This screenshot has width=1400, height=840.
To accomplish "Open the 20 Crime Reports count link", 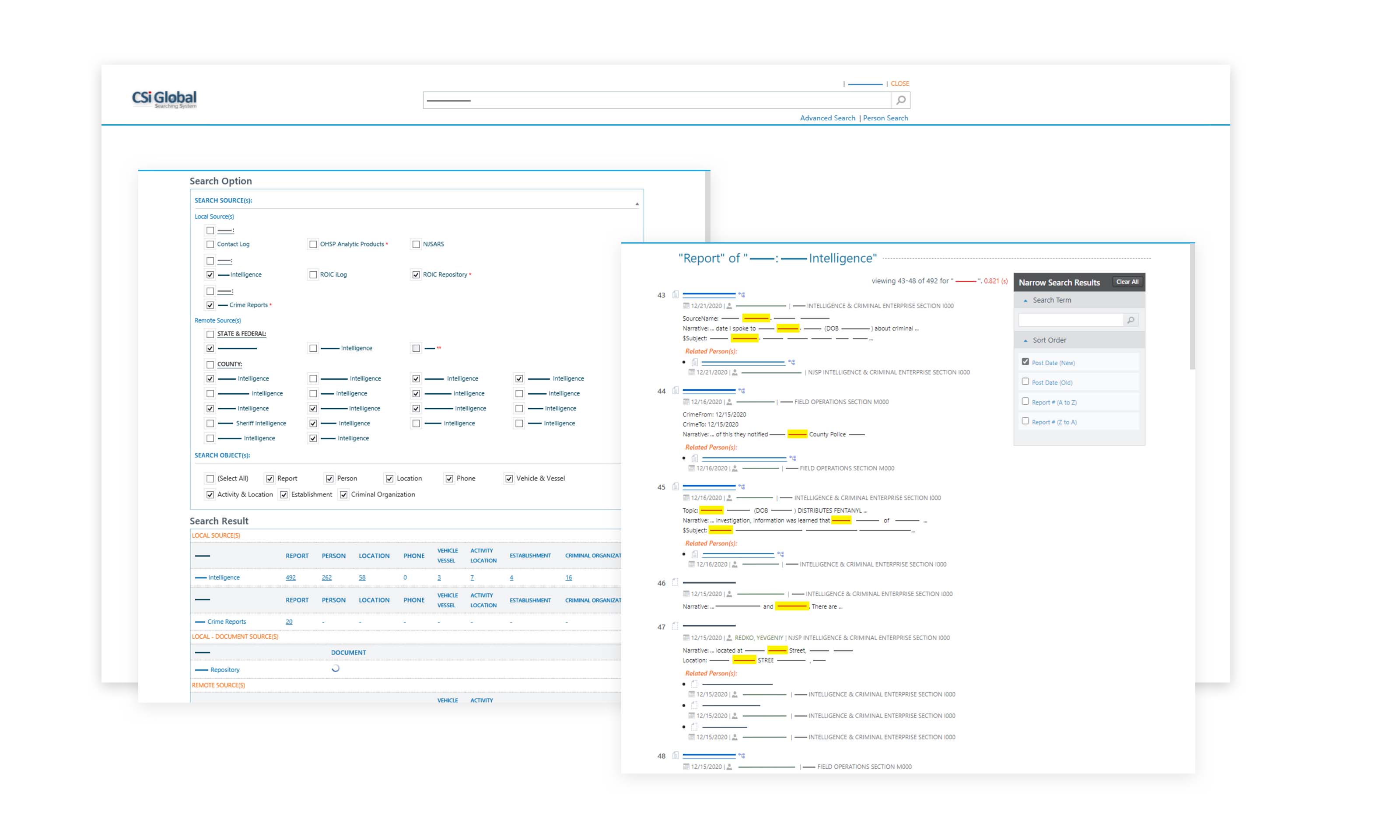I will tap(289, 622).
